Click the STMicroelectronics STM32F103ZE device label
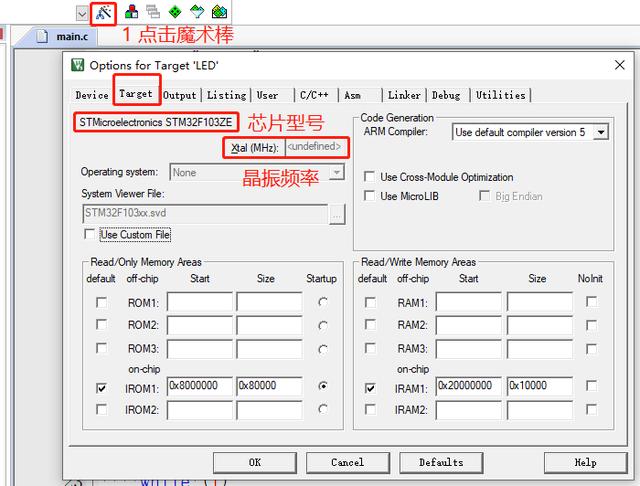640x486 pixels. 156,122
